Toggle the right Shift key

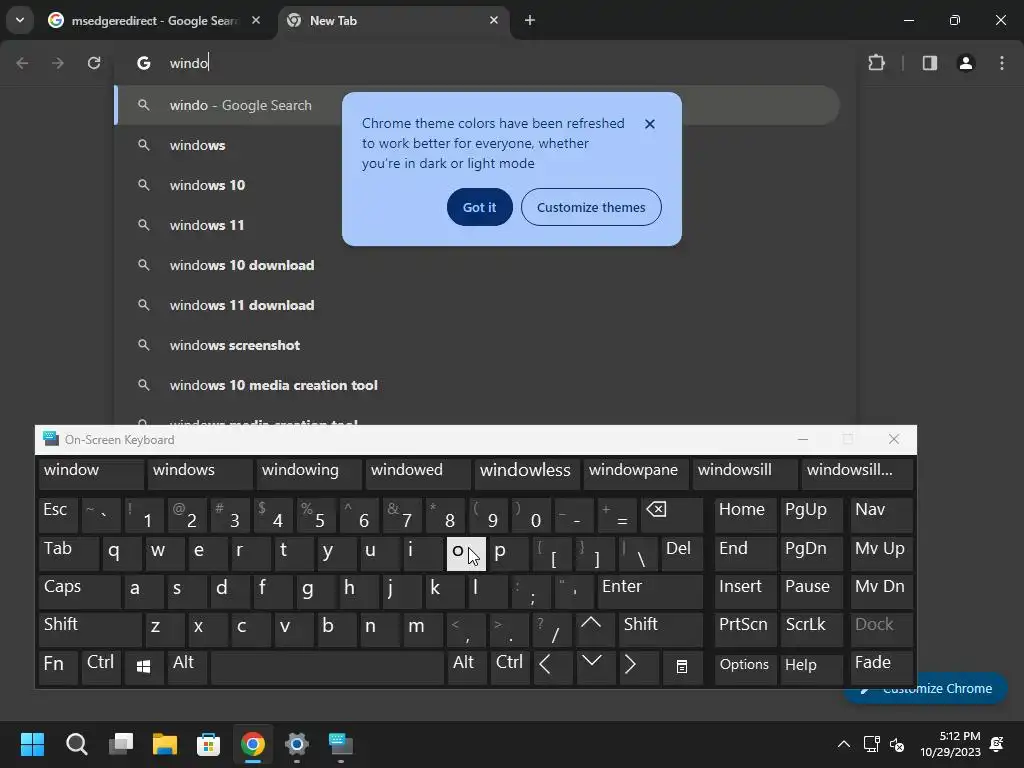660,628
